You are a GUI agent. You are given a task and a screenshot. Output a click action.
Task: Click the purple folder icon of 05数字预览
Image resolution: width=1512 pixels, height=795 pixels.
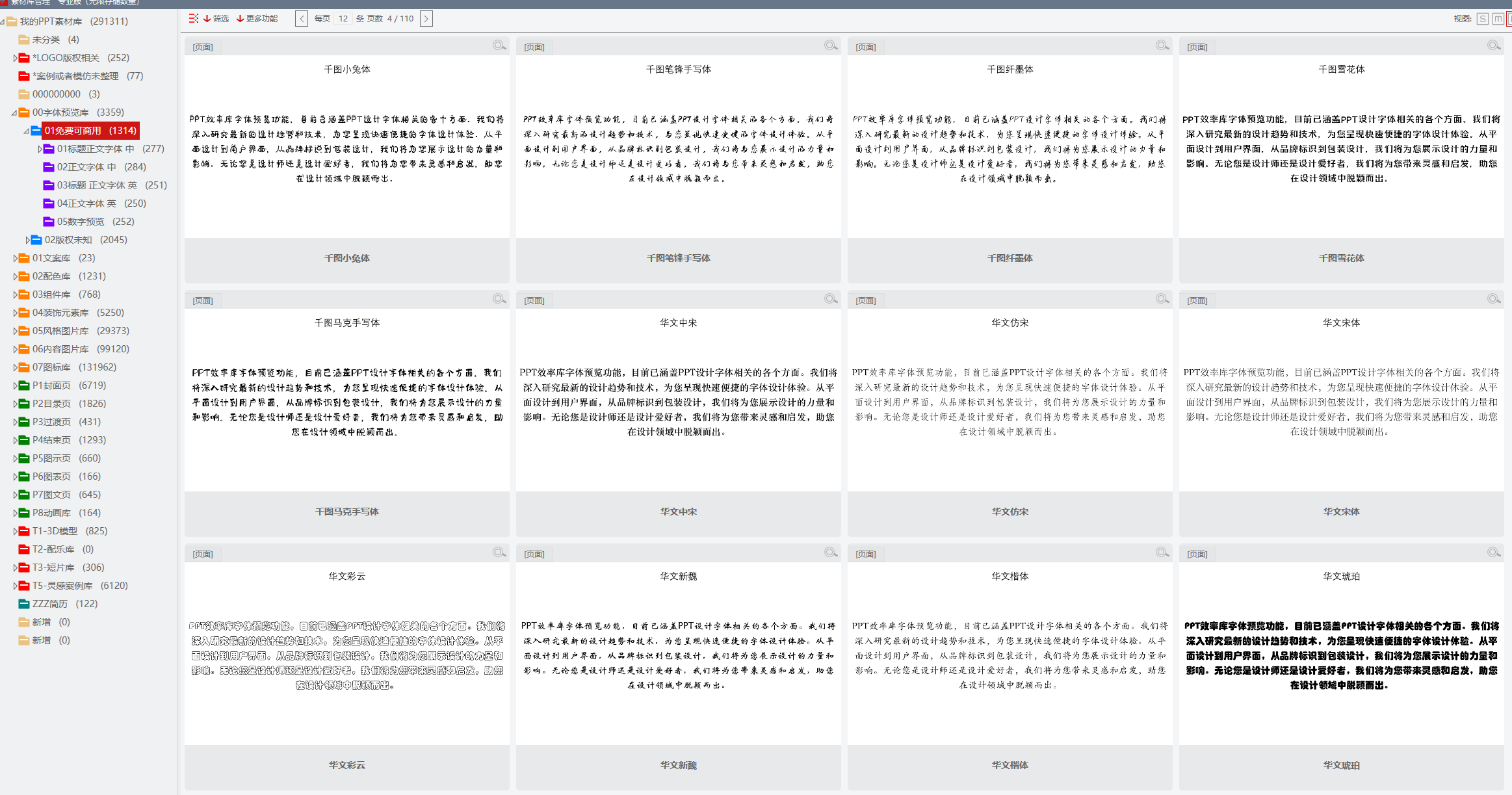(49, 222)
